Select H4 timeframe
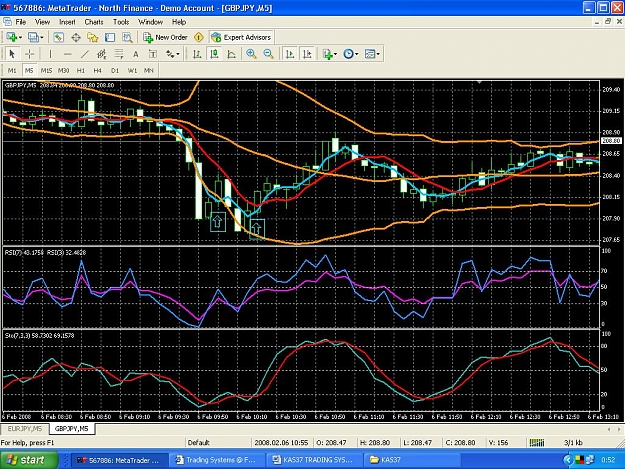625x469 pixels. point(98,71)
